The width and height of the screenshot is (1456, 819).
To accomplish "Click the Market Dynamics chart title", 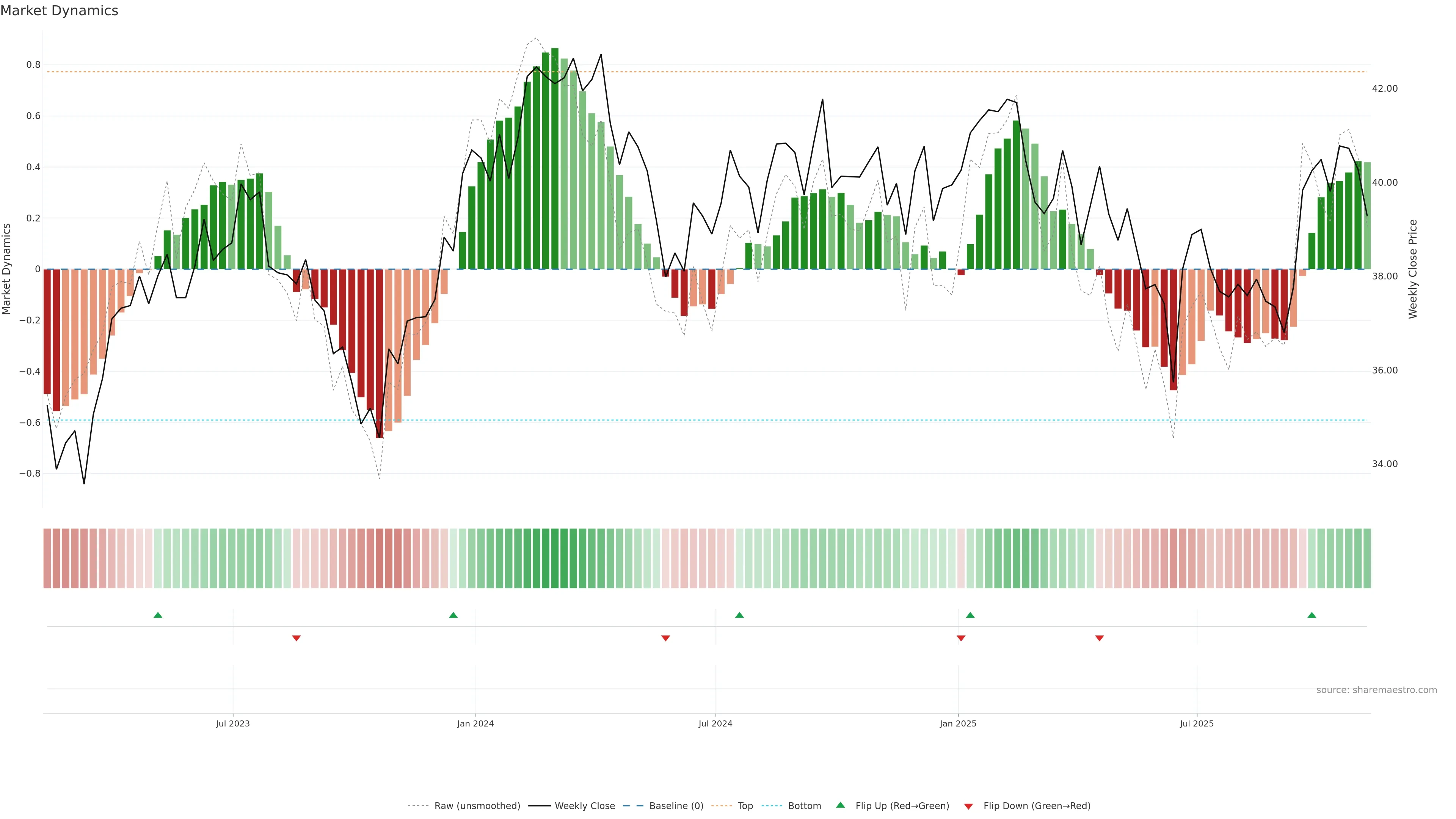I will [60, 11].
